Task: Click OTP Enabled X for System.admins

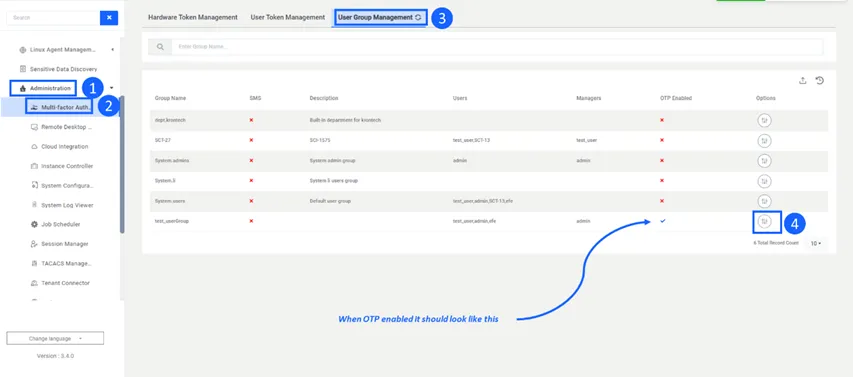Action: tap(662, 161)
